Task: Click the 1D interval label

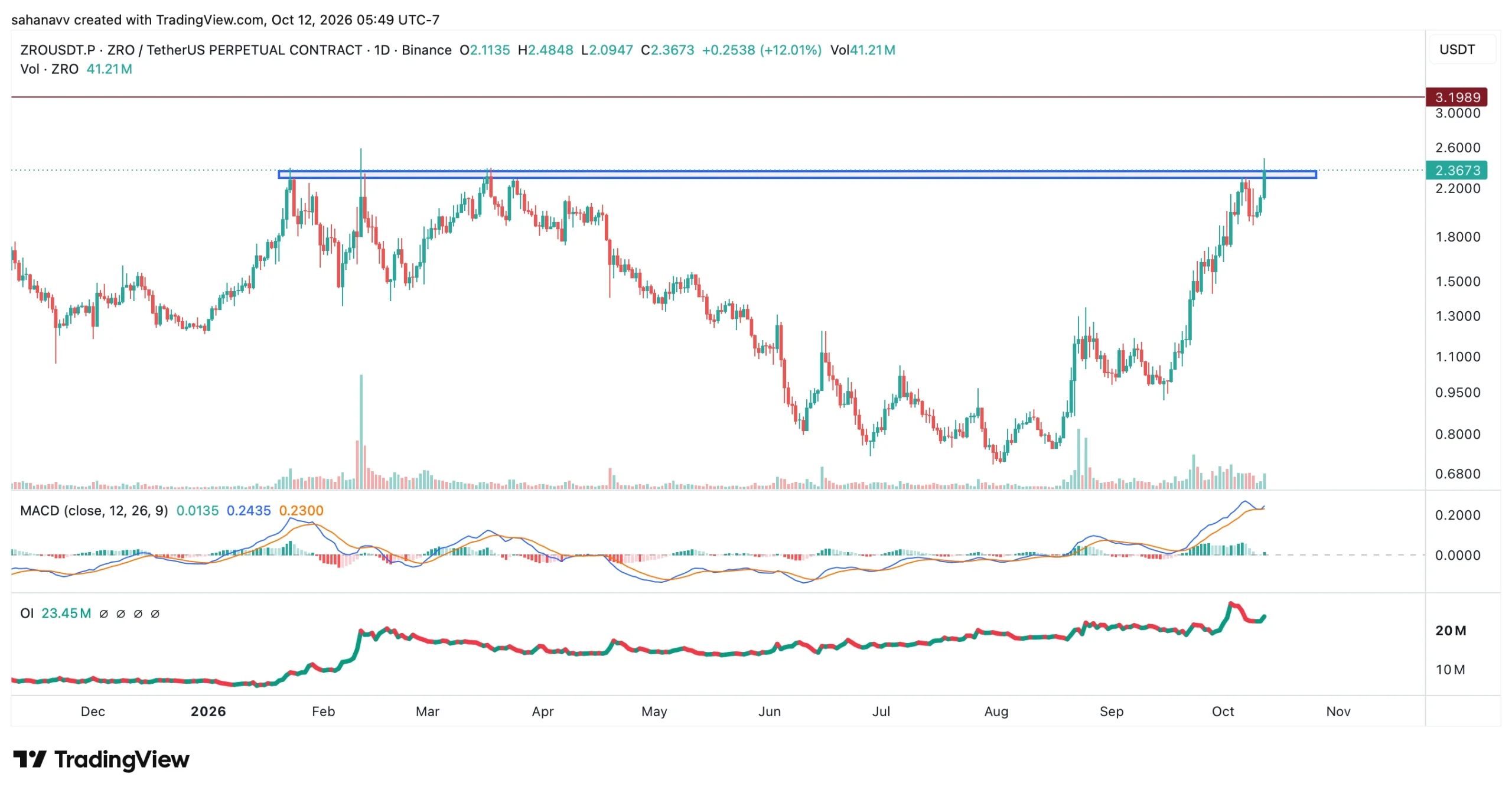Action: click(382, 50)
